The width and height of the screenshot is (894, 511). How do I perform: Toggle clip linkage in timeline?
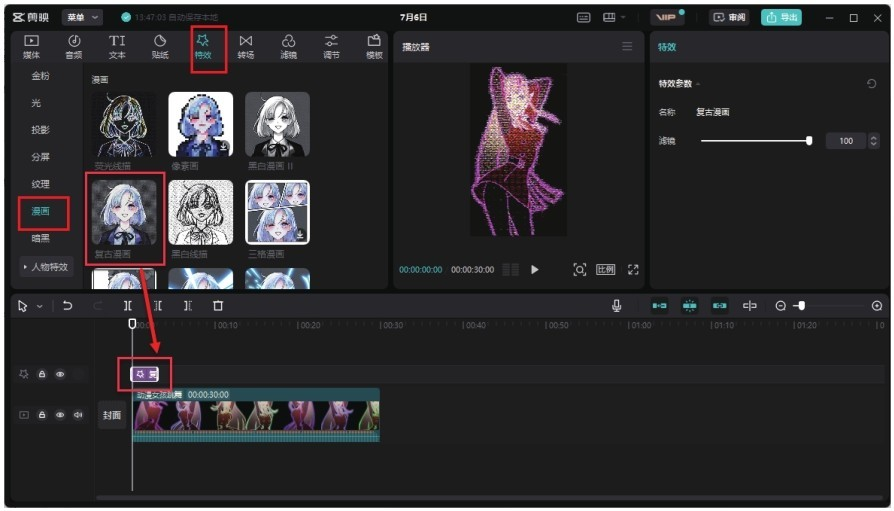click(720, 306)
